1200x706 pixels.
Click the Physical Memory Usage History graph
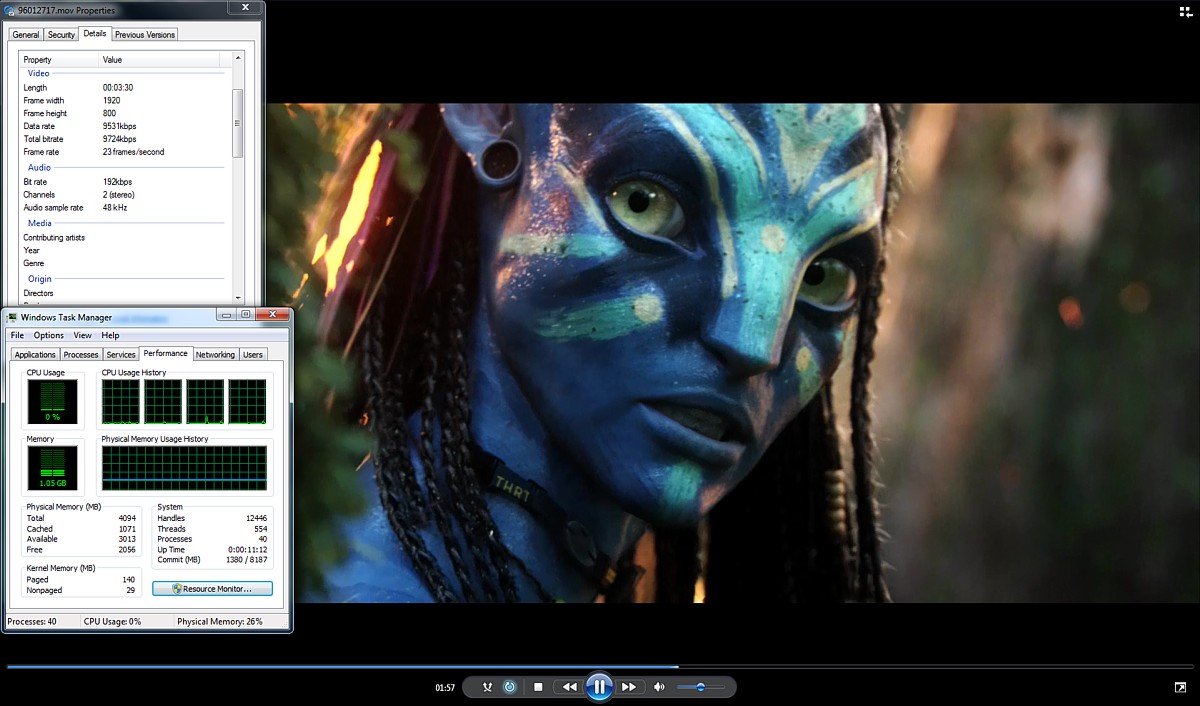pos(184,469)
